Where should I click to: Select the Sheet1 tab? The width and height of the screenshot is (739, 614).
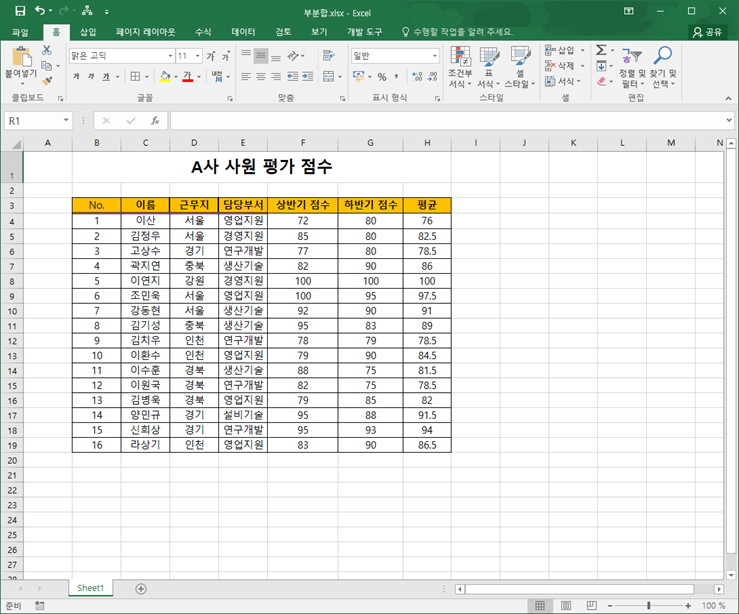[90, 588]
